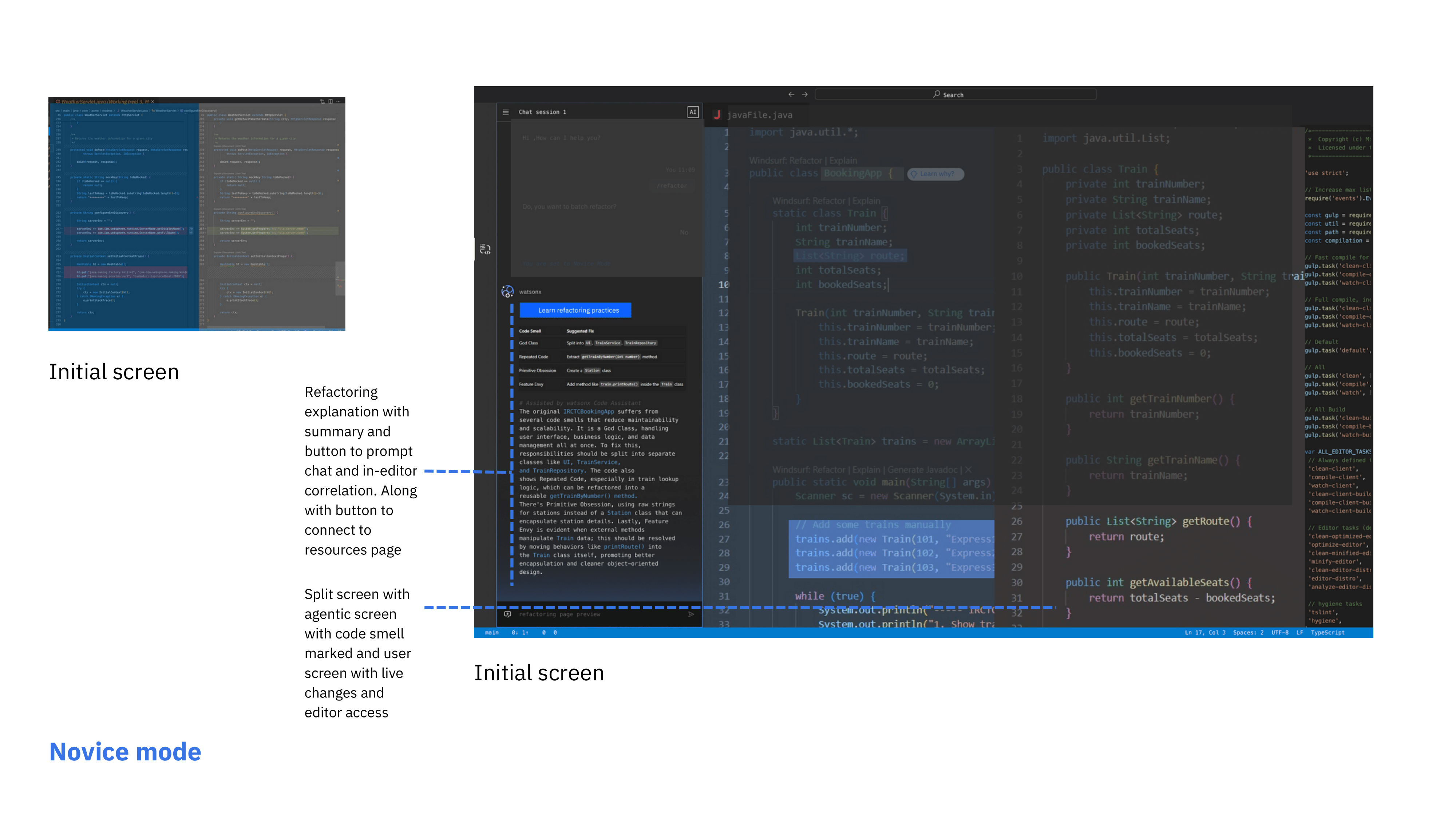1456x819 pixels.
Task: Click the chat prompt icon beside input
Action: 507,614
